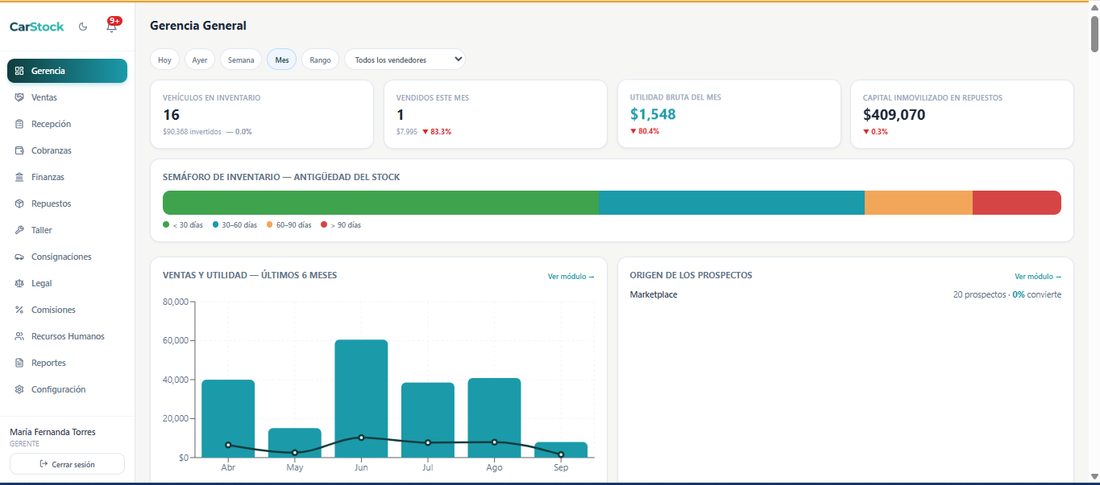
Task: Open Recepción menu item
Action: click(x=67, y=124)
